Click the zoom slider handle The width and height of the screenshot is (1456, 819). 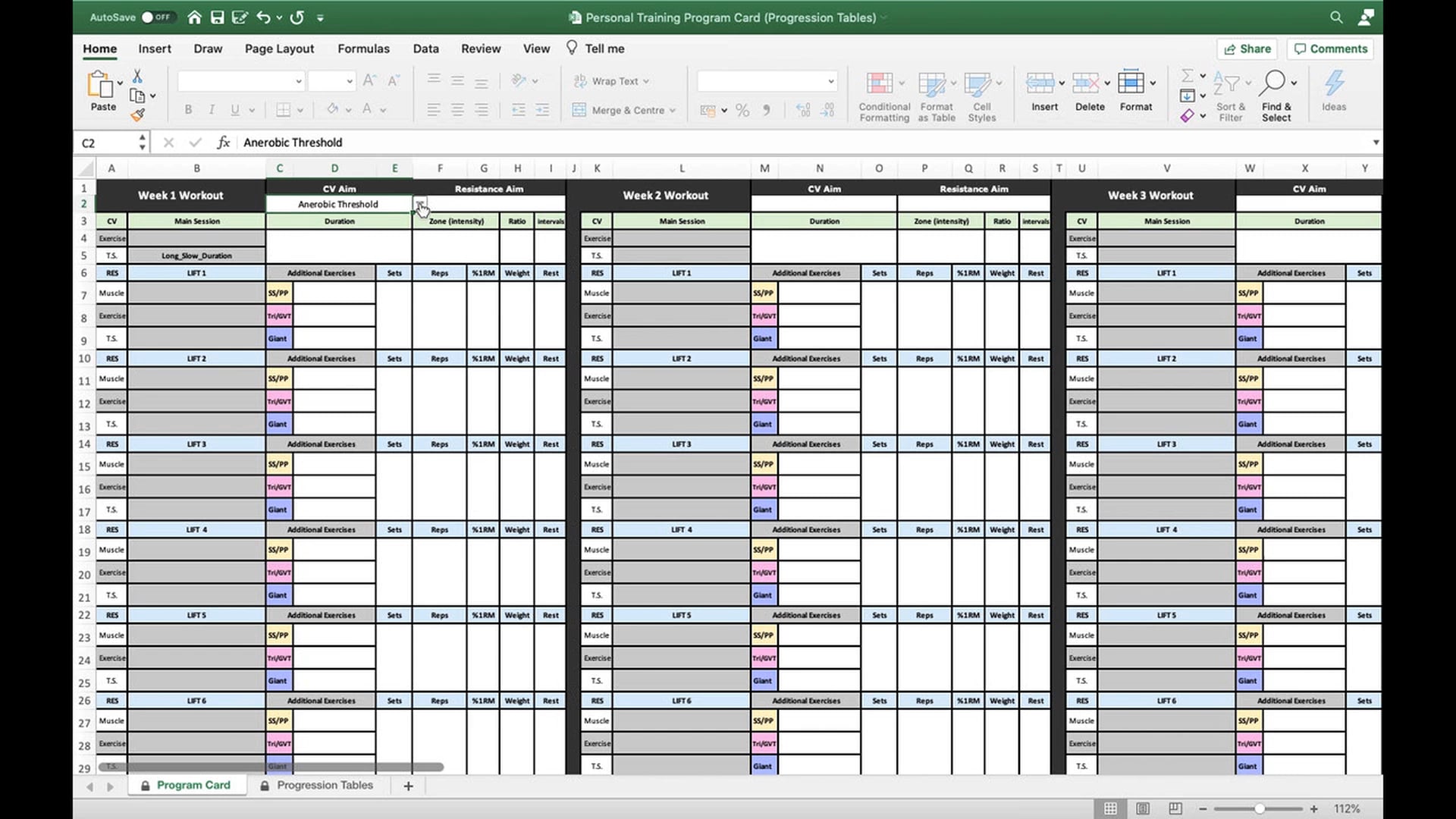1259,809
